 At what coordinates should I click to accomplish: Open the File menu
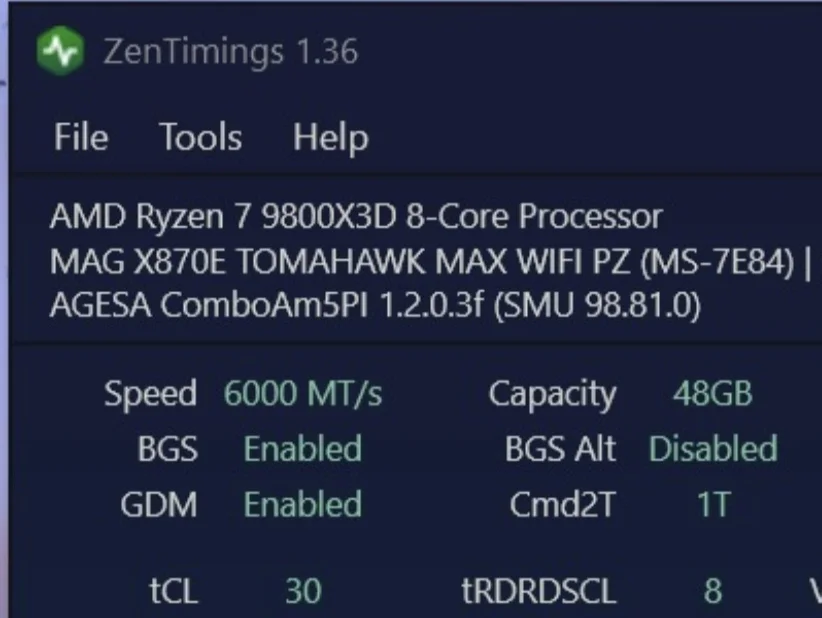click(x=81, y=137)
